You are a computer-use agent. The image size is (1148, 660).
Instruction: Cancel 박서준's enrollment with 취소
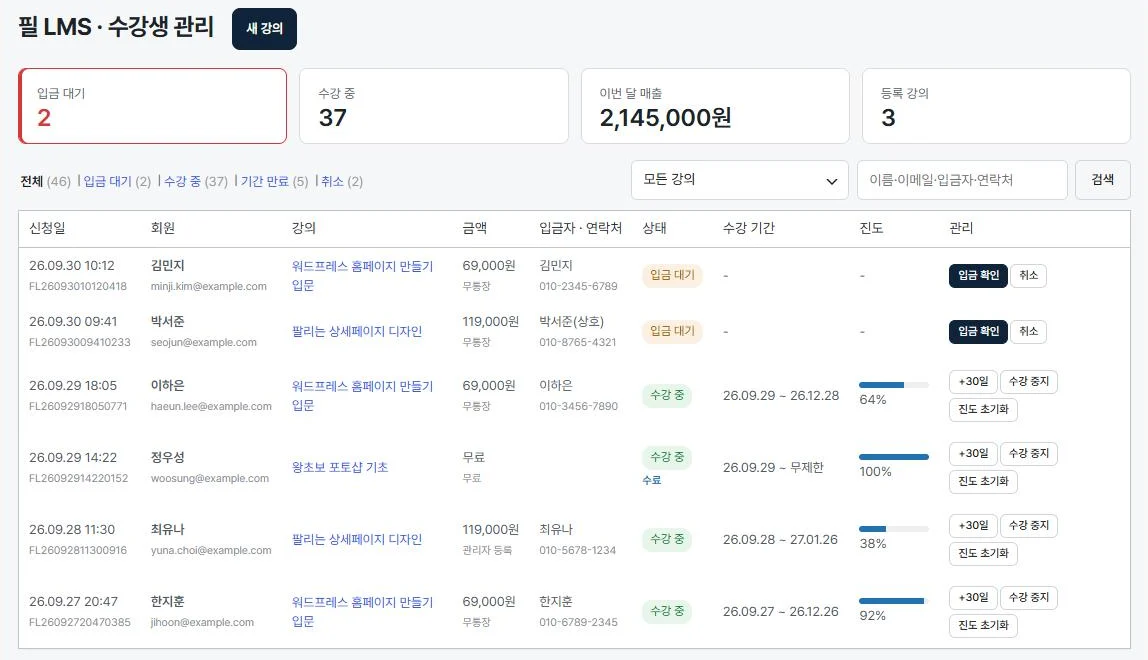(x=1029, y=331)
